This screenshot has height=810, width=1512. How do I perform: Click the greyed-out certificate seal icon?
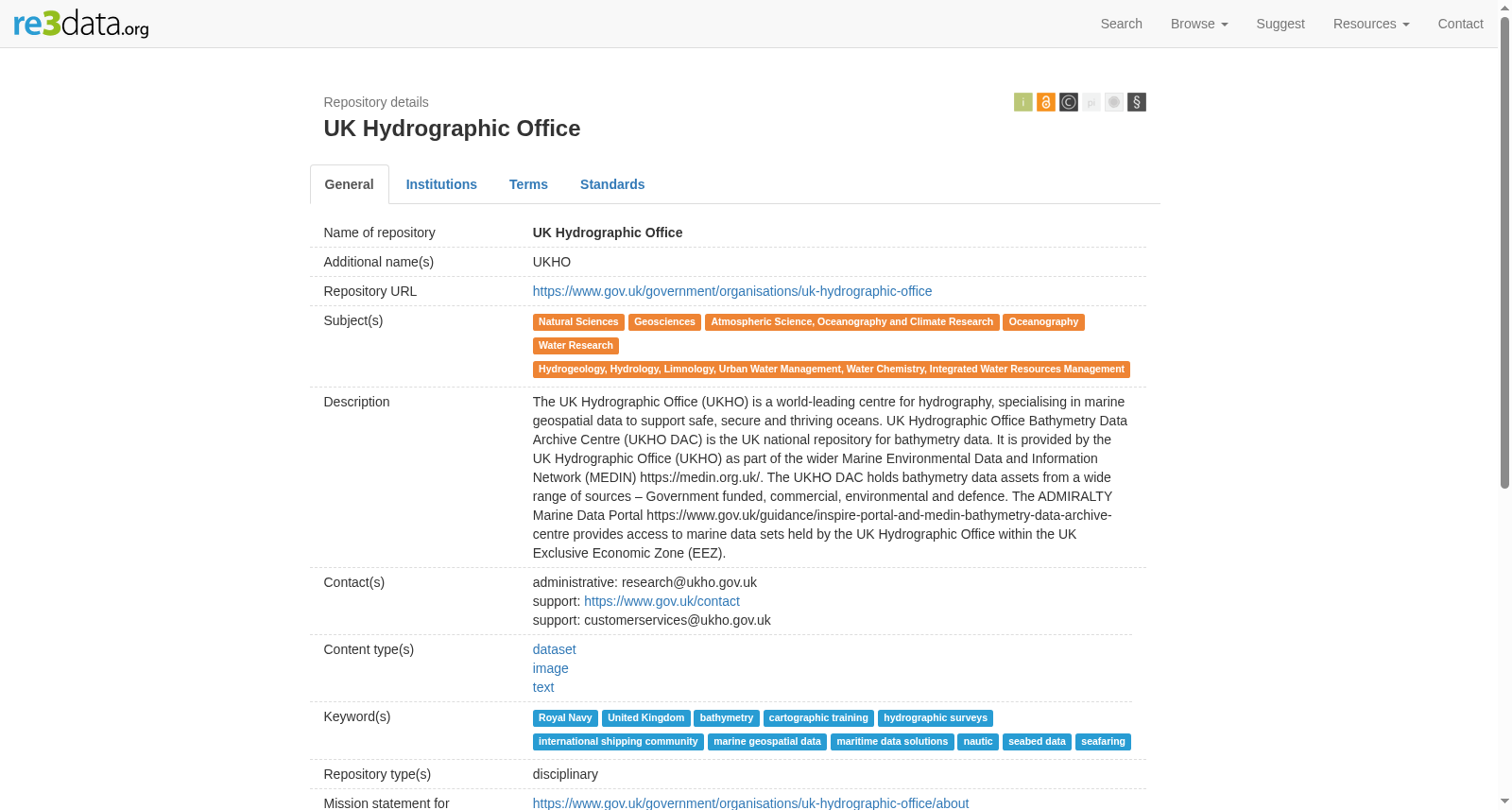pyautogui.click(x=1114, y=102)
